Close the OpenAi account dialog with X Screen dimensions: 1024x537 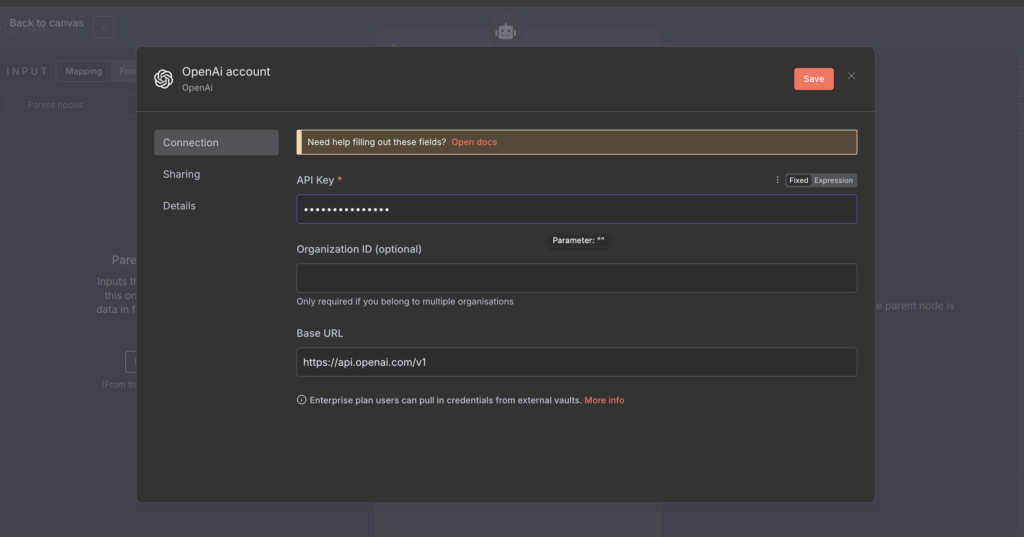(851, 76)
